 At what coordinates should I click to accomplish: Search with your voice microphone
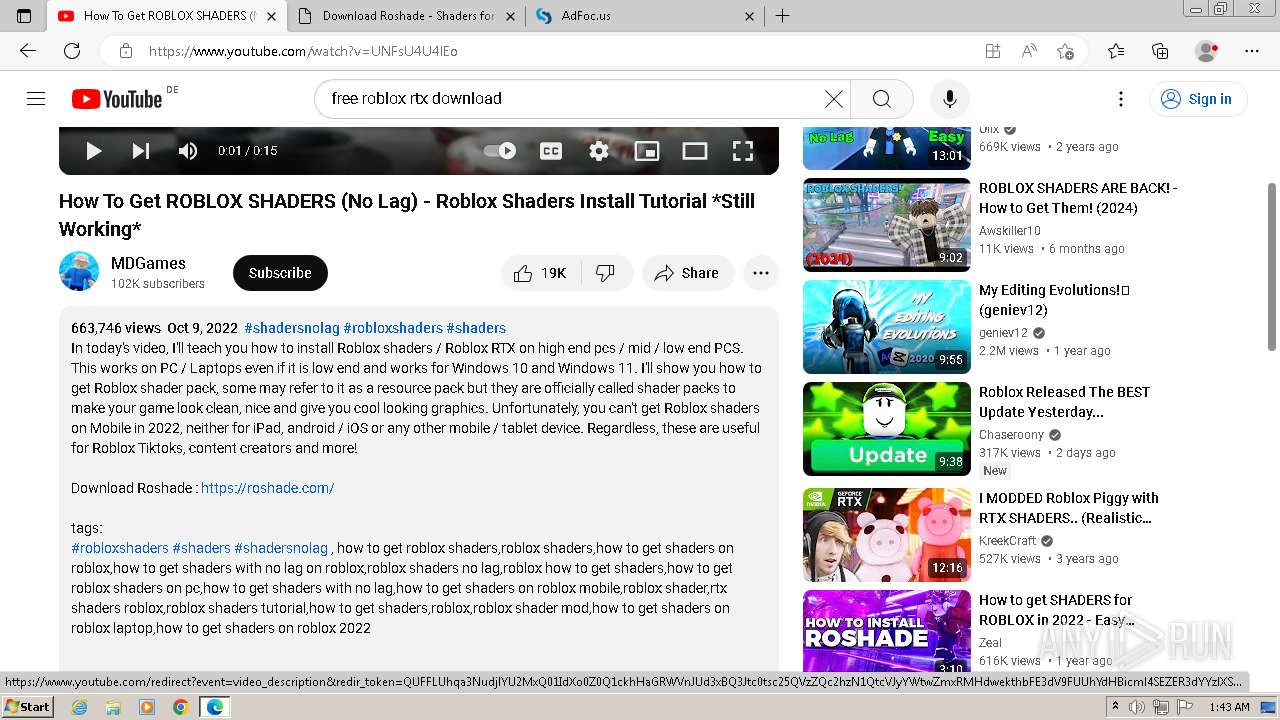(x=950, y=99)
